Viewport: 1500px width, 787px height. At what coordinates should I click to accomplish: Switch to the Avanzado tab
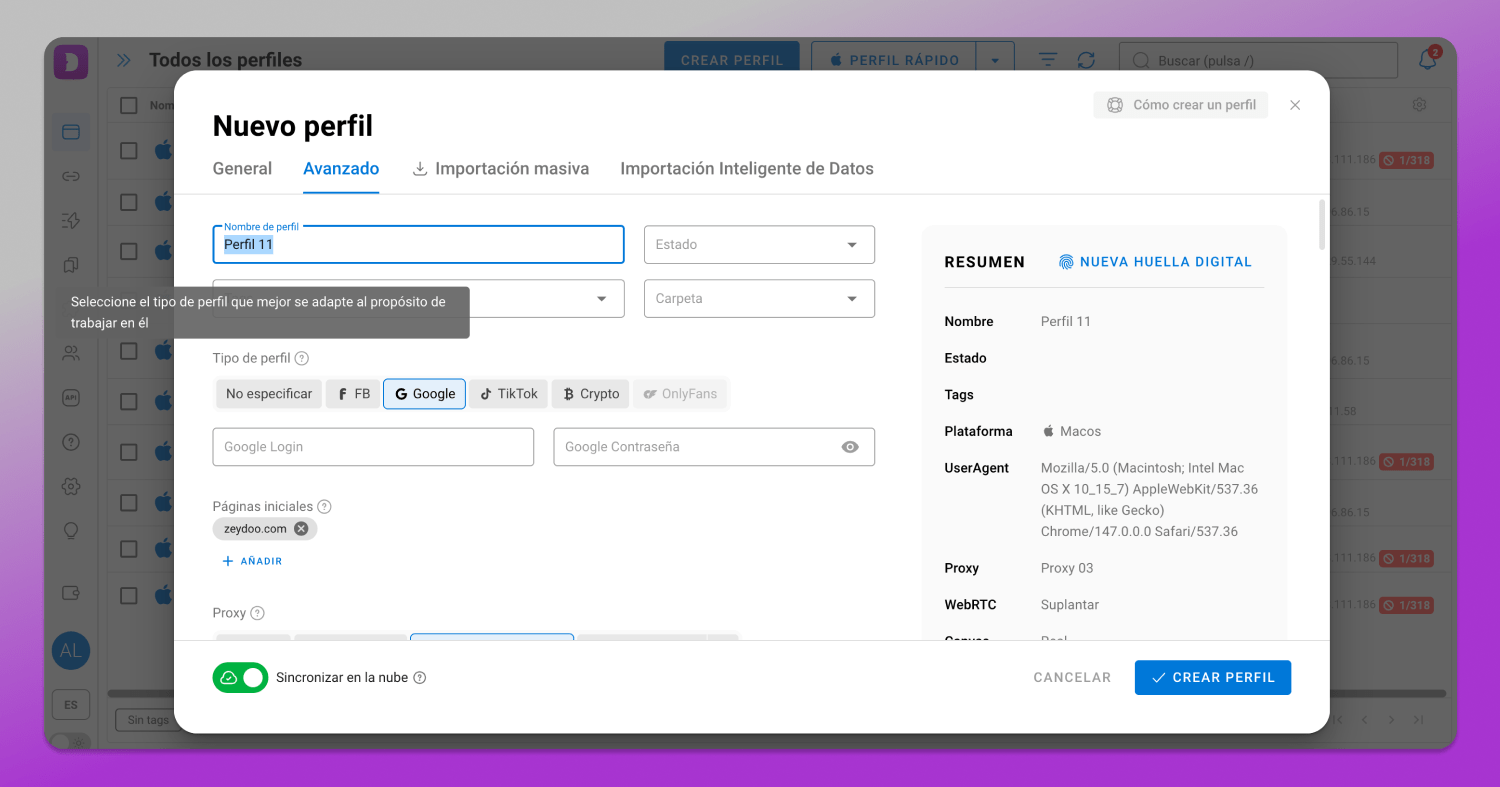(341, 169)
